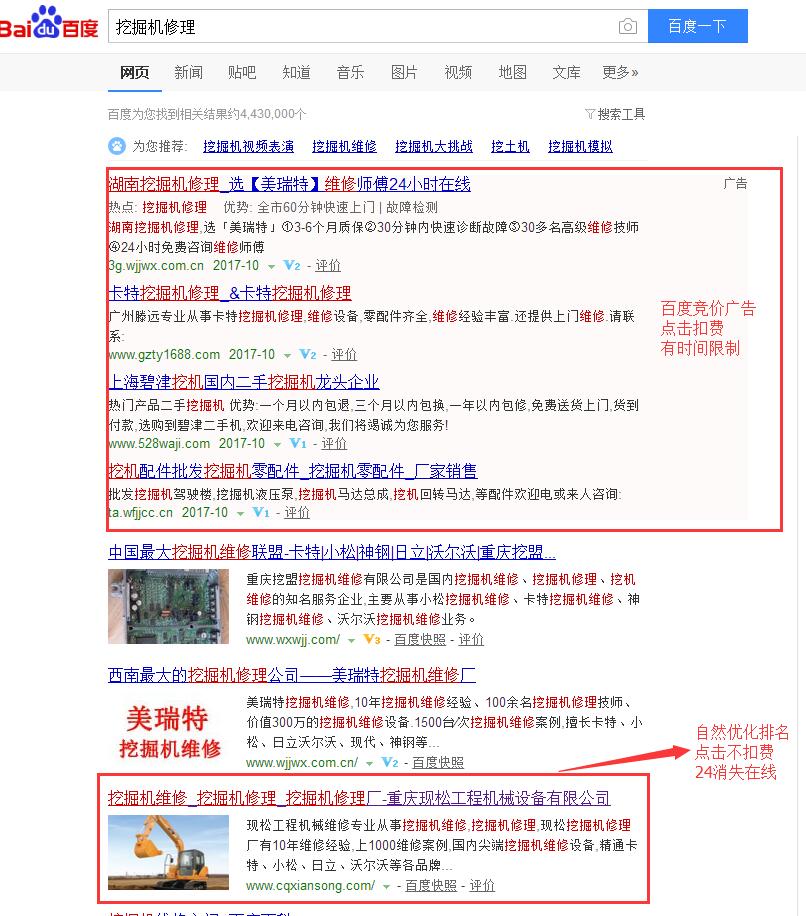The width and height of the screenshot is (806, 916).
Task: Click the blue icon beside 为您推荐
Action: click(x=117, y=147)
